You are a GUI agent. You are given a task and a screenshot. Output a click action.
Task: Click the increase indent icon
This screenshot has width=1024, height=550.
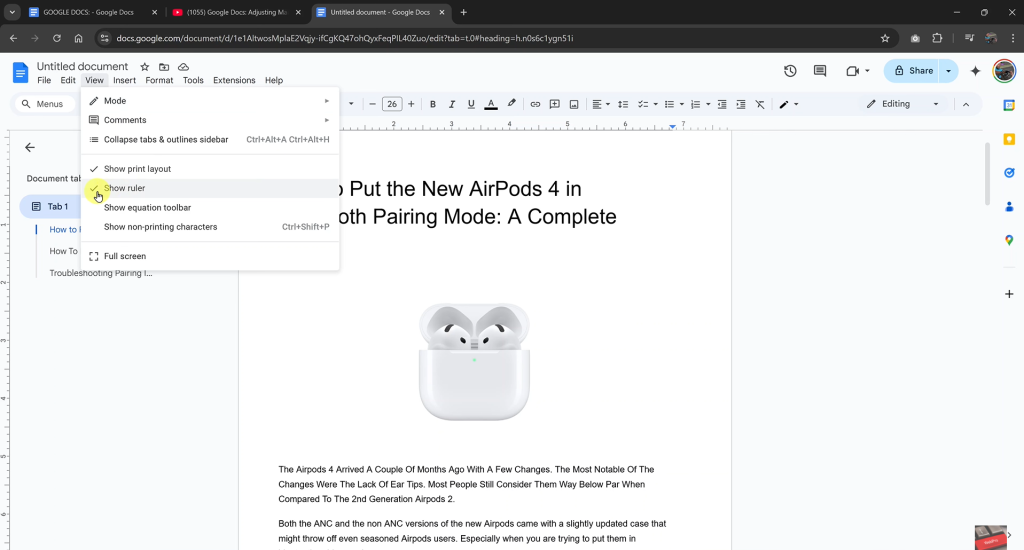741,104
